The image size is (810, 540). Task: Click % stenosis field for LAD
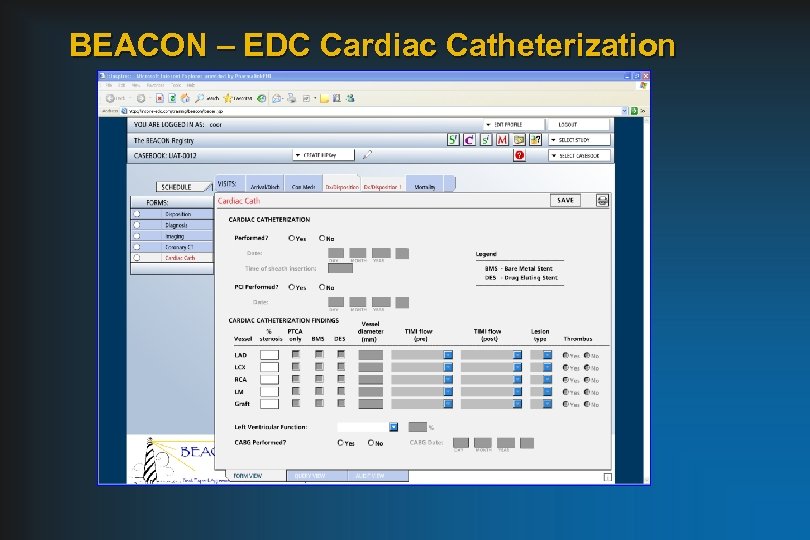point(269,355)
